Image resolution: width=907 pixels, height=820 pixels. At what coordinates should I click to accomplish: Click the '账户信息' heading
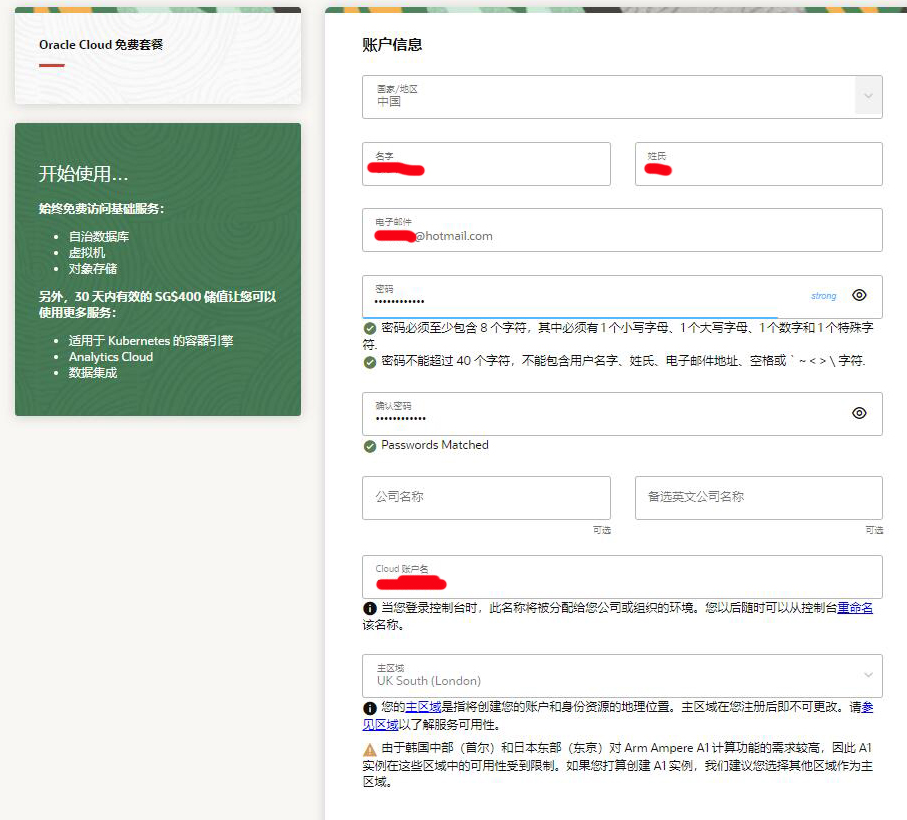tap(392, 45)
